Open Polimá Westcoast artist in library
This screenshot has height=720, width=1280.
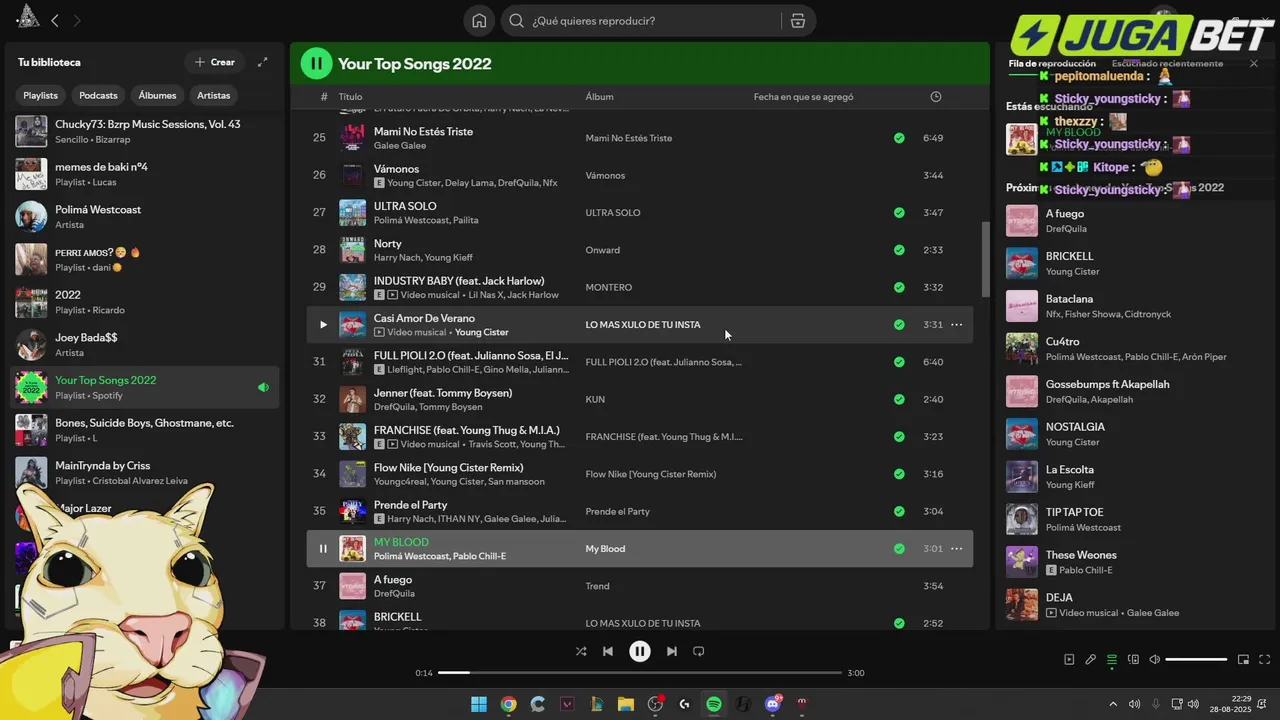pos(146,216)
